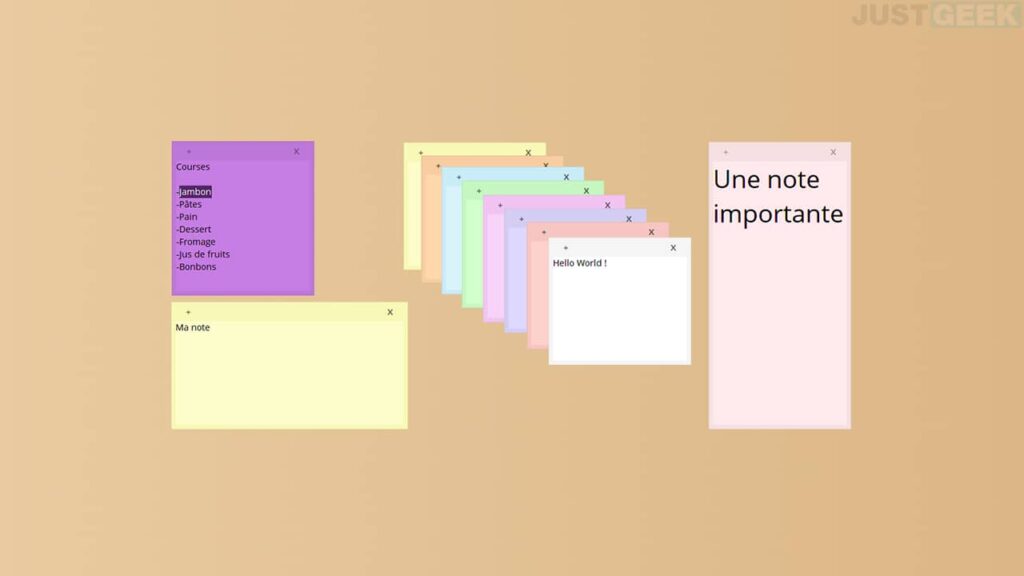Close the rear stacked yellow note

pos(528,153)
